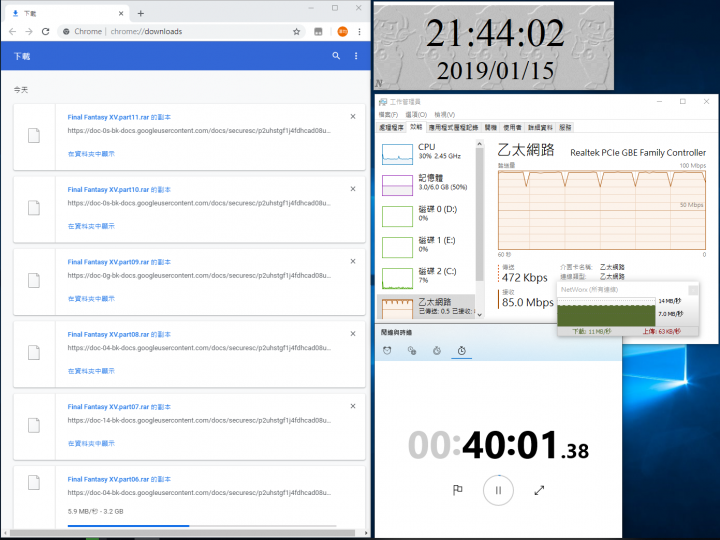This screenshot has width=720, height=540.
Task: Pause the running stopwatch
Action: tap(498, 490)
